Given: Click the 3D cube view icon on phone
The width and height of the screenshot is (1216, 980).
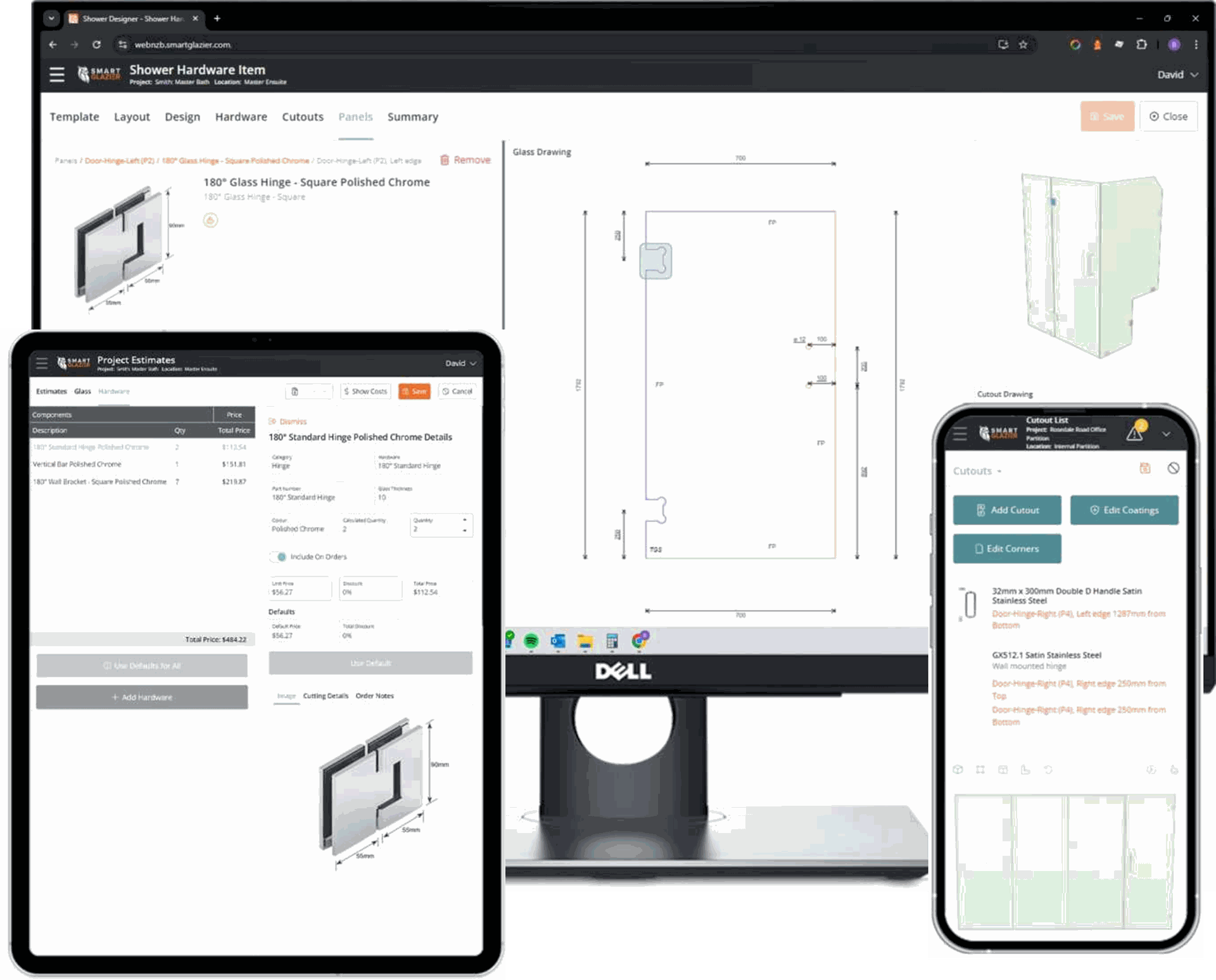Looking at the screenshot, I should [958, 770].
